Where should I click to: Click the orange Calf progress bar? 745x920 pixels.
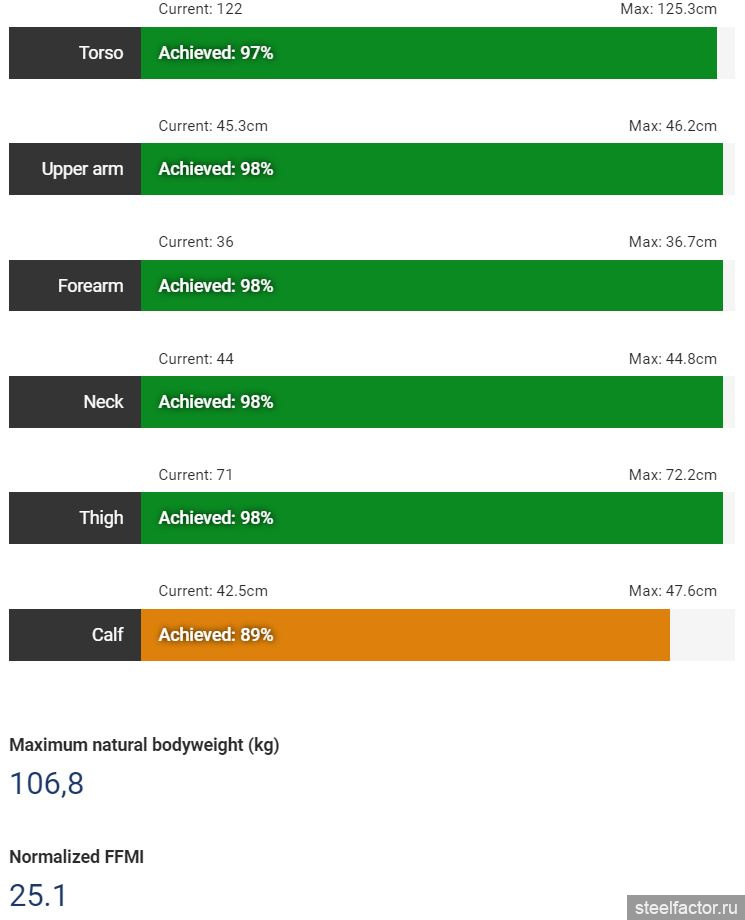pyautogui.click(x=405, y=635)
